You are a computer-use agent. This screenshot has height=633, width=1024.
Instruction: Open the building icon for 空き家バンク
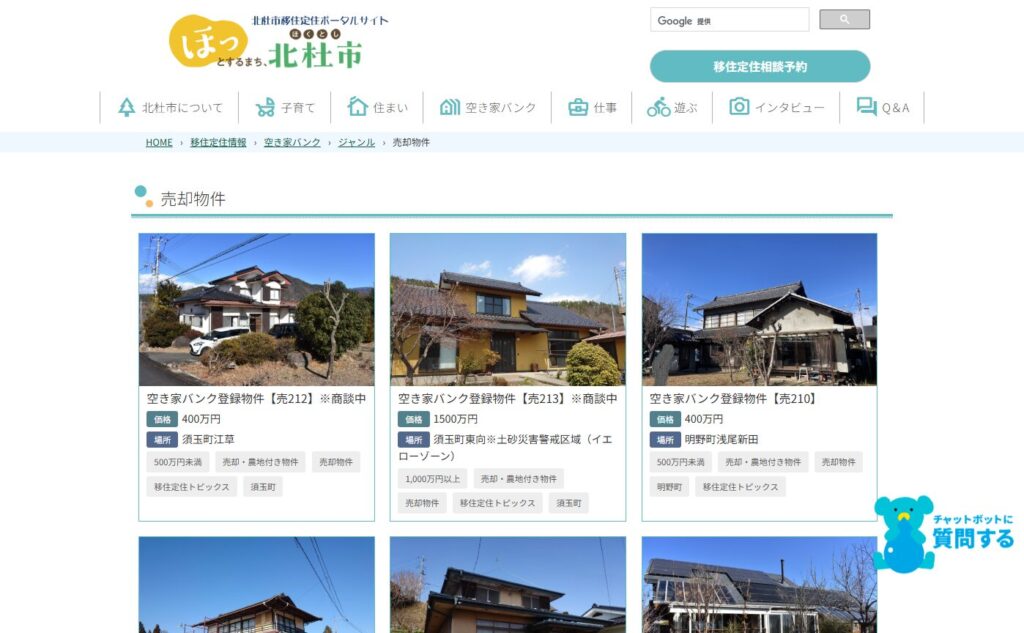(x=450, y=107)
